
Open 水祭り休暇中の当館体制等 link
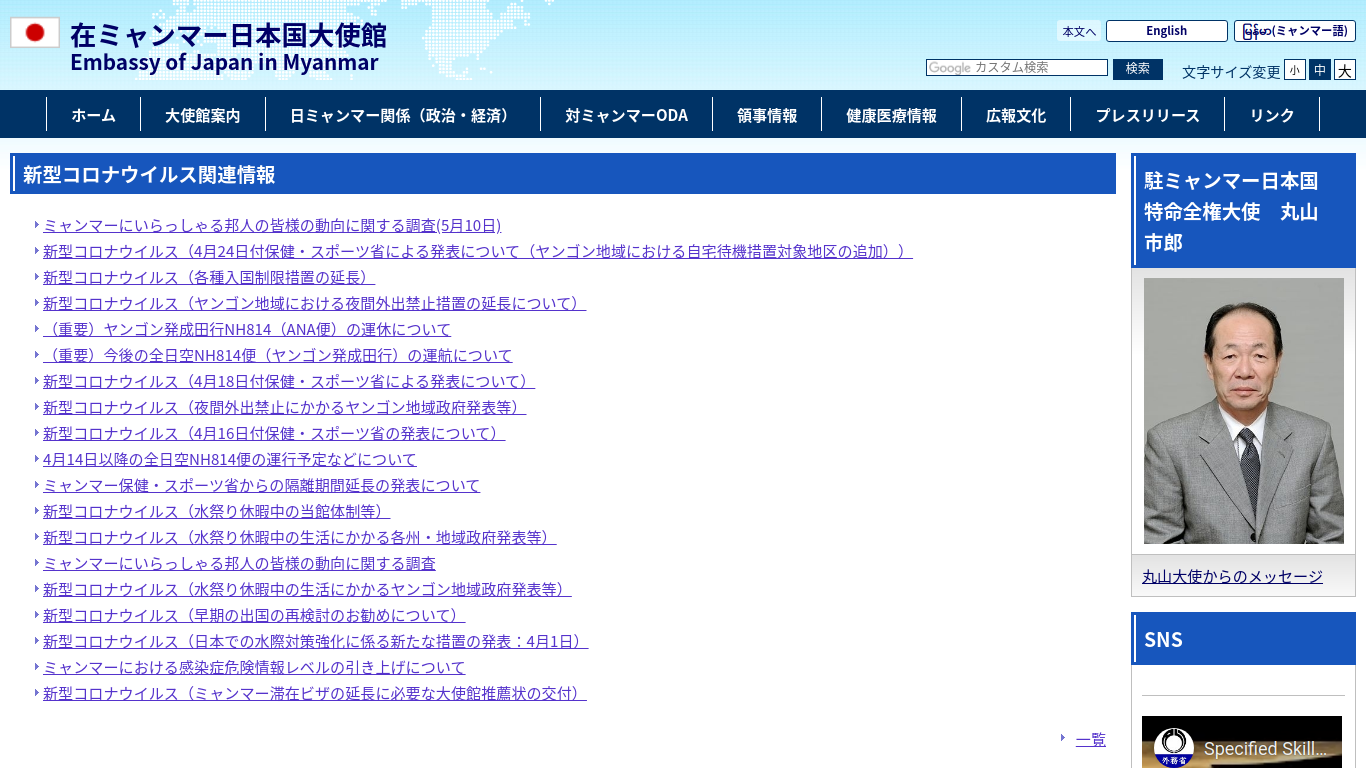click(x=217, y=512)
